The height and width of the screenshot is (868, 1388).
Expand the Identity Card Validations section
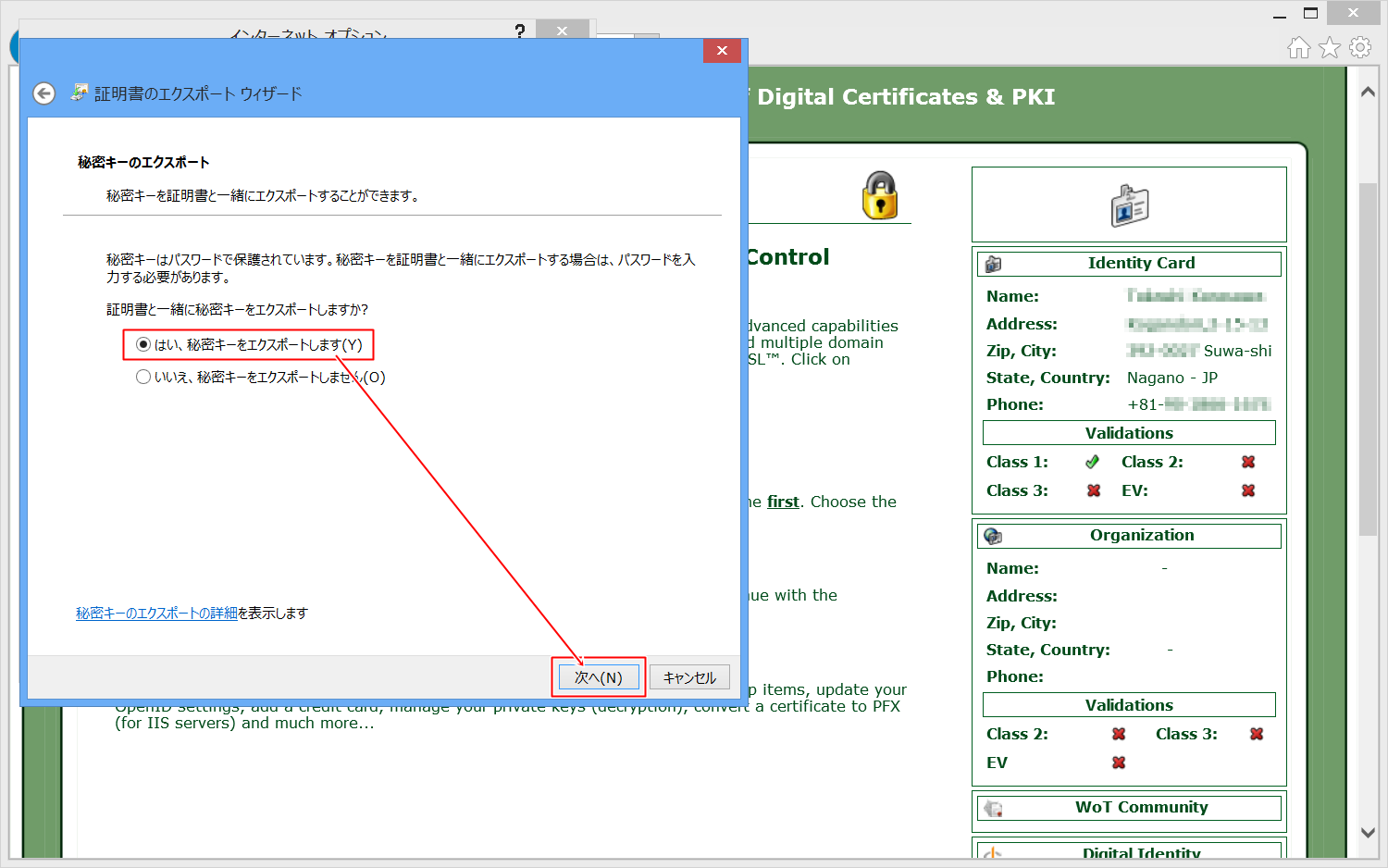[x=1129, y=433]
